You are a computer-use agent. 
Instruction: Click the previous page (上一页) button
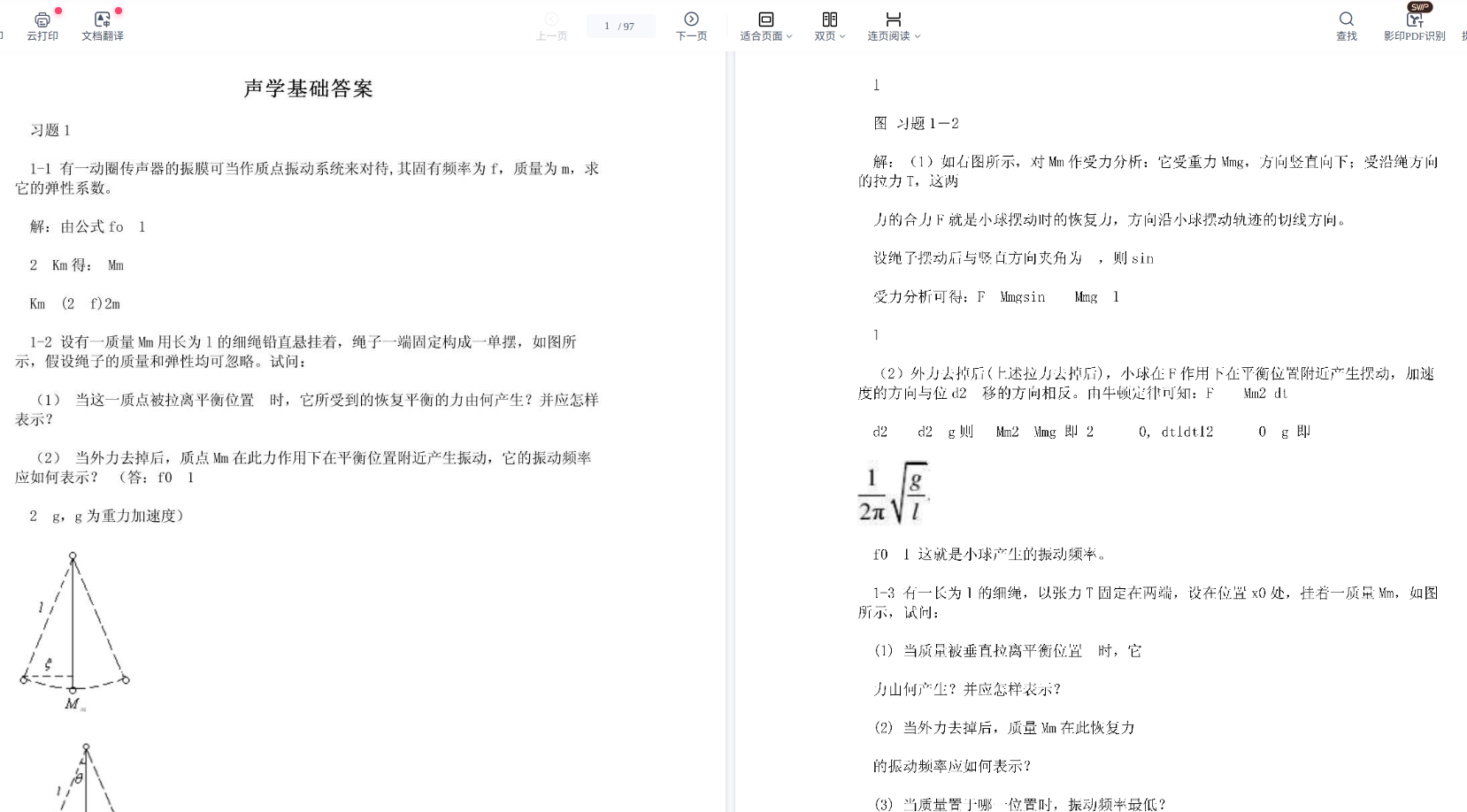tap(551, 19)
